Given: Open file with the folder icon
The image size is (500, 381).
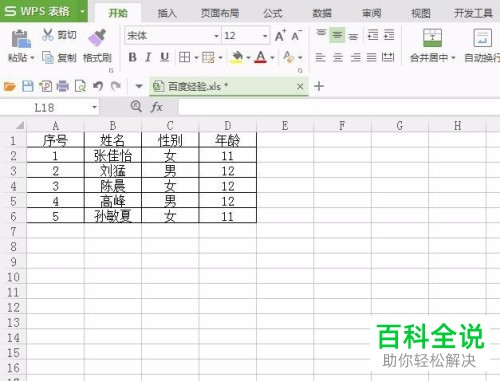Looking at the screenshot, I should (x=10, y=87).
